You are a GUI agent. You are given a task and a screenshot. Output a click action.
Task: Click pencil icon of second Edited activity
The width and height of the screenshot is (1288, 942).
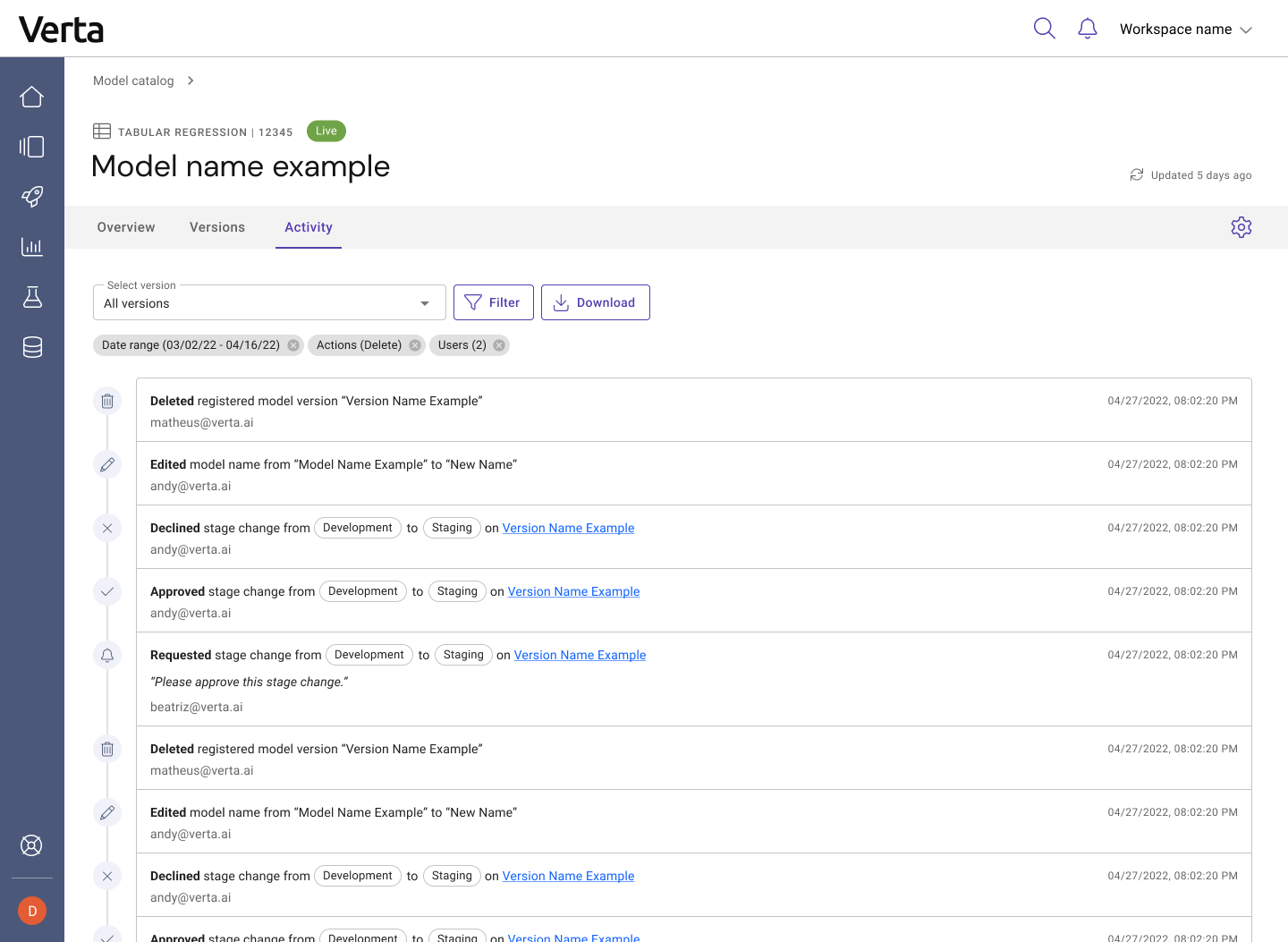107,812
